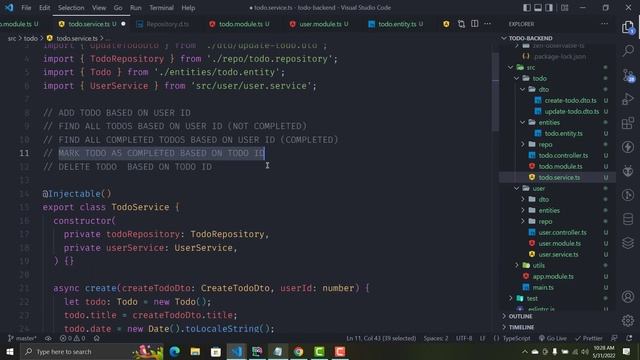Open the Terminal menu
The height and width of the screenshot is (360, 640).
pos(161,8)
